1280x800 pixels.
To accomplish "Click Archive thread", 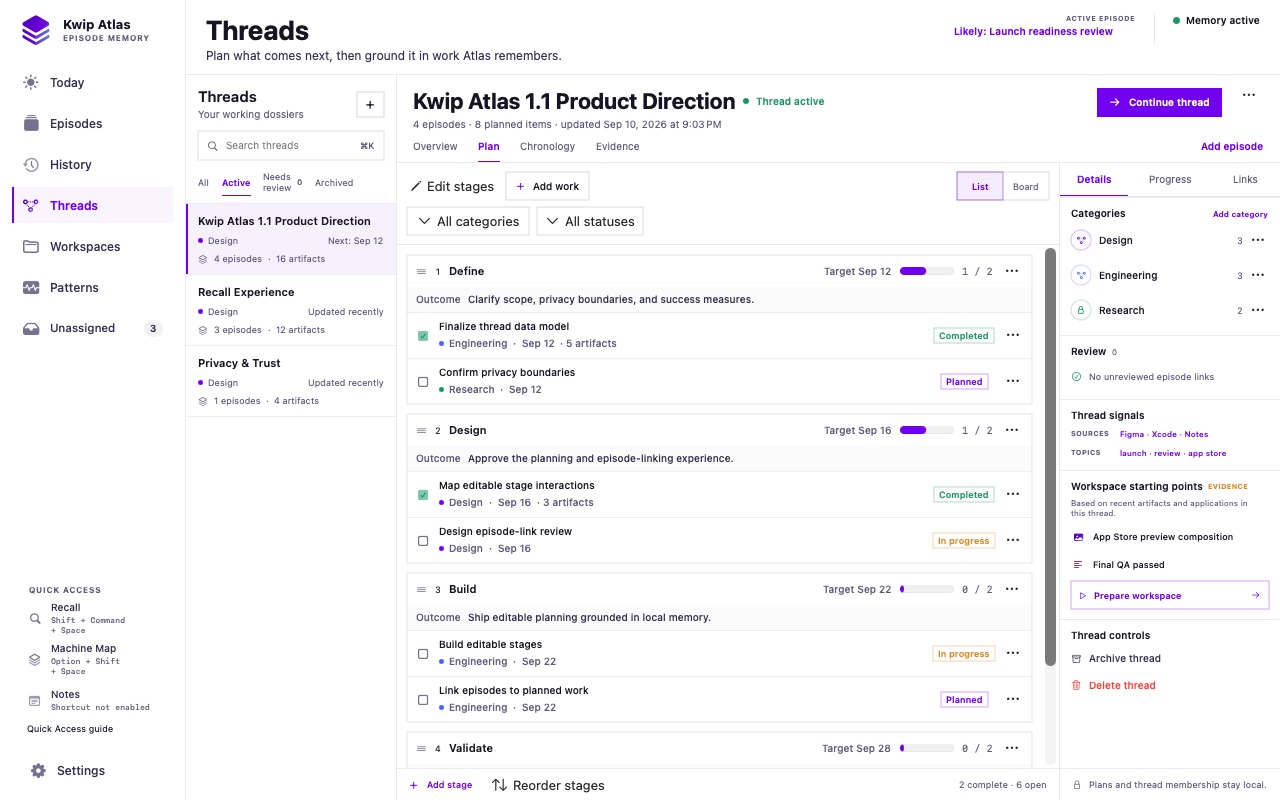I will tap(1116, 659).
